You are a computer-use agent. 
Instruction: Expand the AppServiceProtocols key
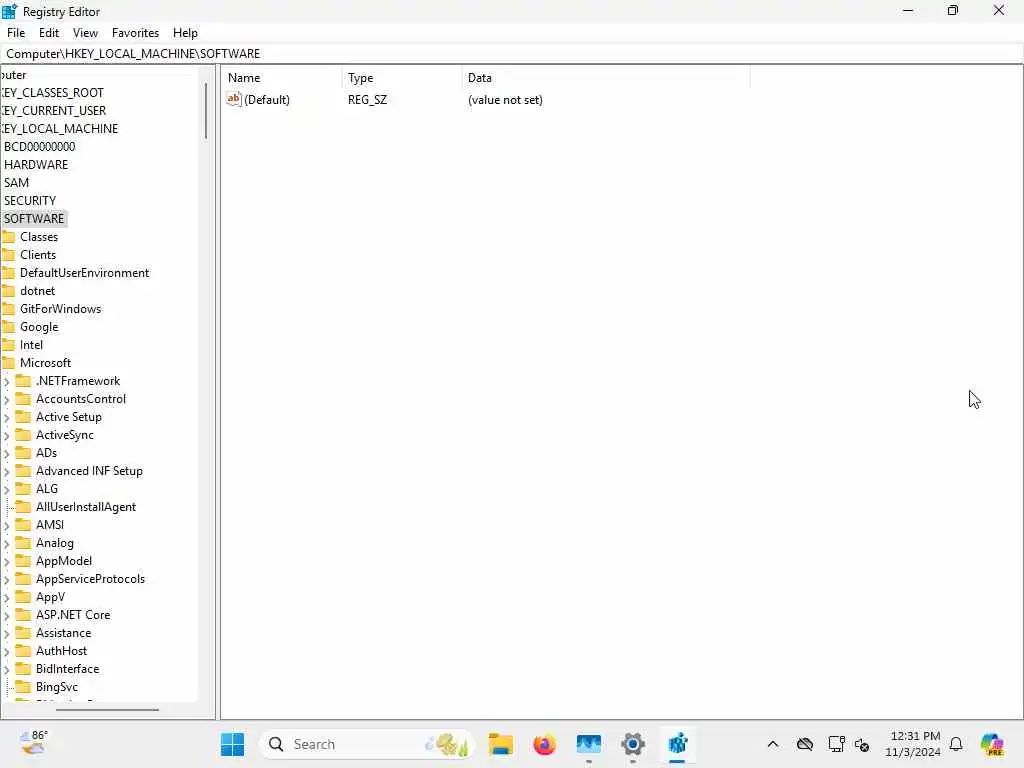pyautogui.click(x=7, y=579)
